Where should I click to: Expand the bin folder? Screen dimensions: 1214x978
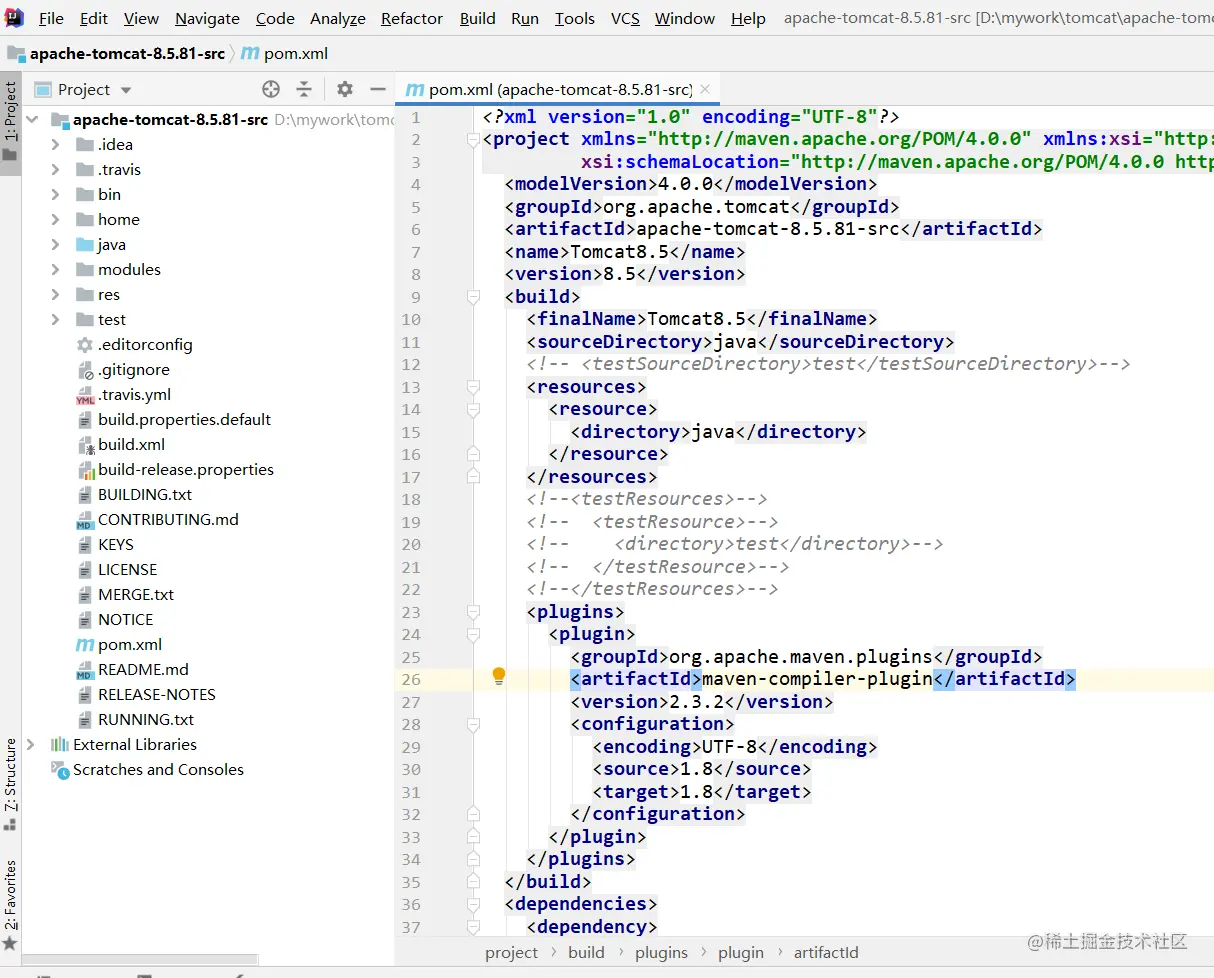point(56,194)
